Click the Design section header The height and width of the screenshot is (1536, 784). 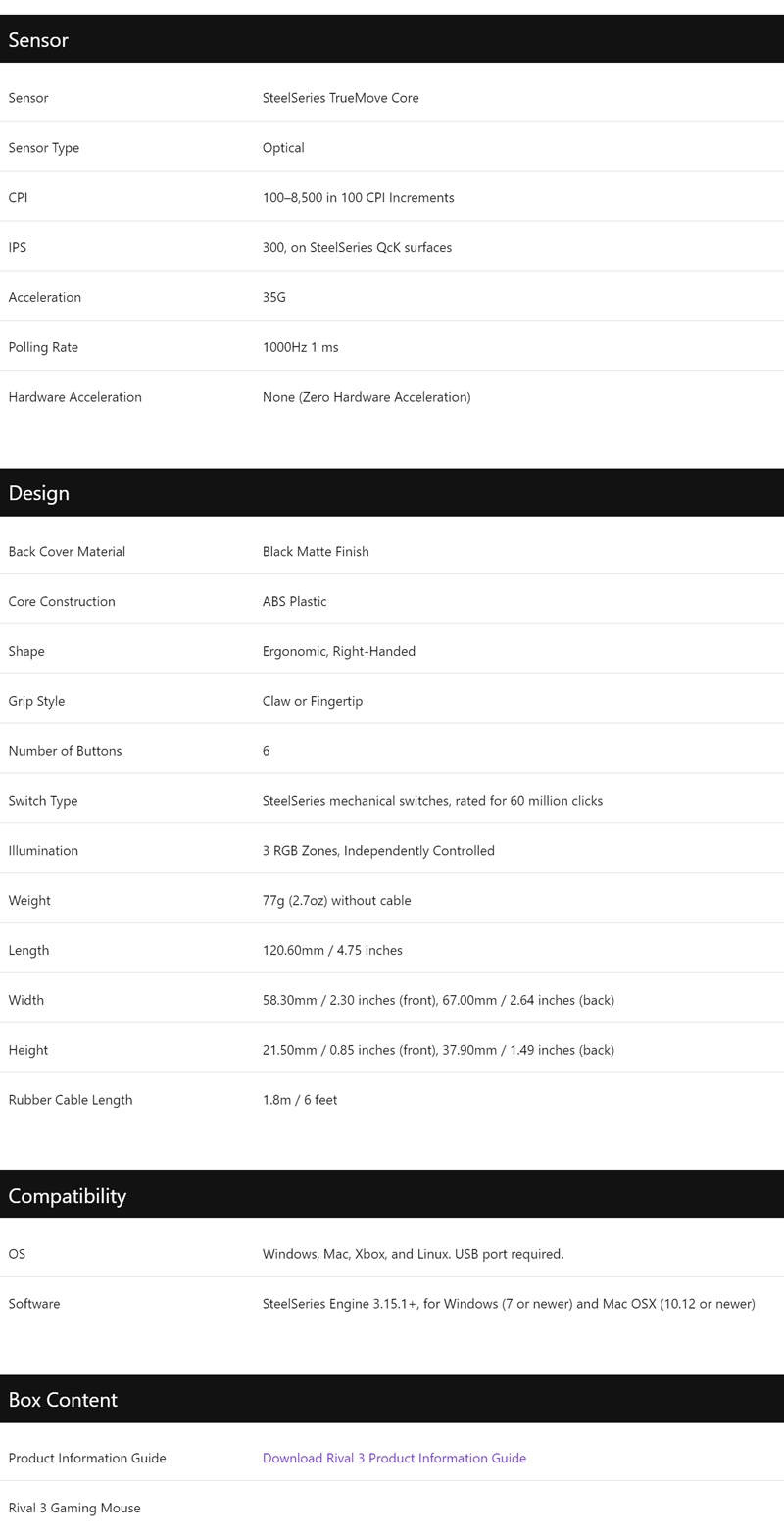[392, 492]
